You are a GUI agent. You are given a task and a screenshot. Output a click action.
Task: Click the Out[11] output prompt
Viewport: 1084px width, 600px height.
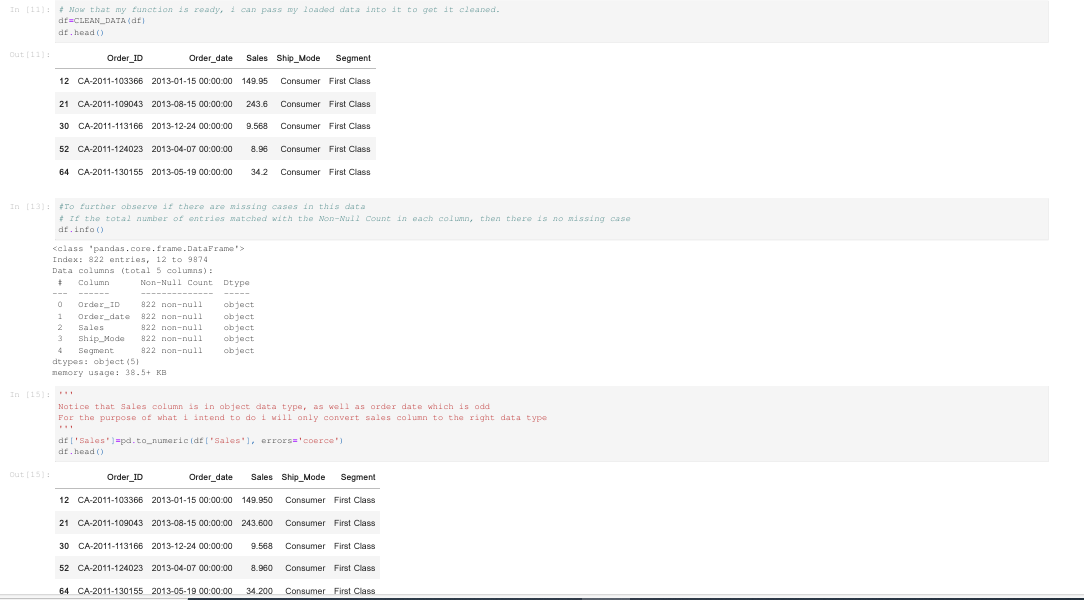[x=30, y=55]
